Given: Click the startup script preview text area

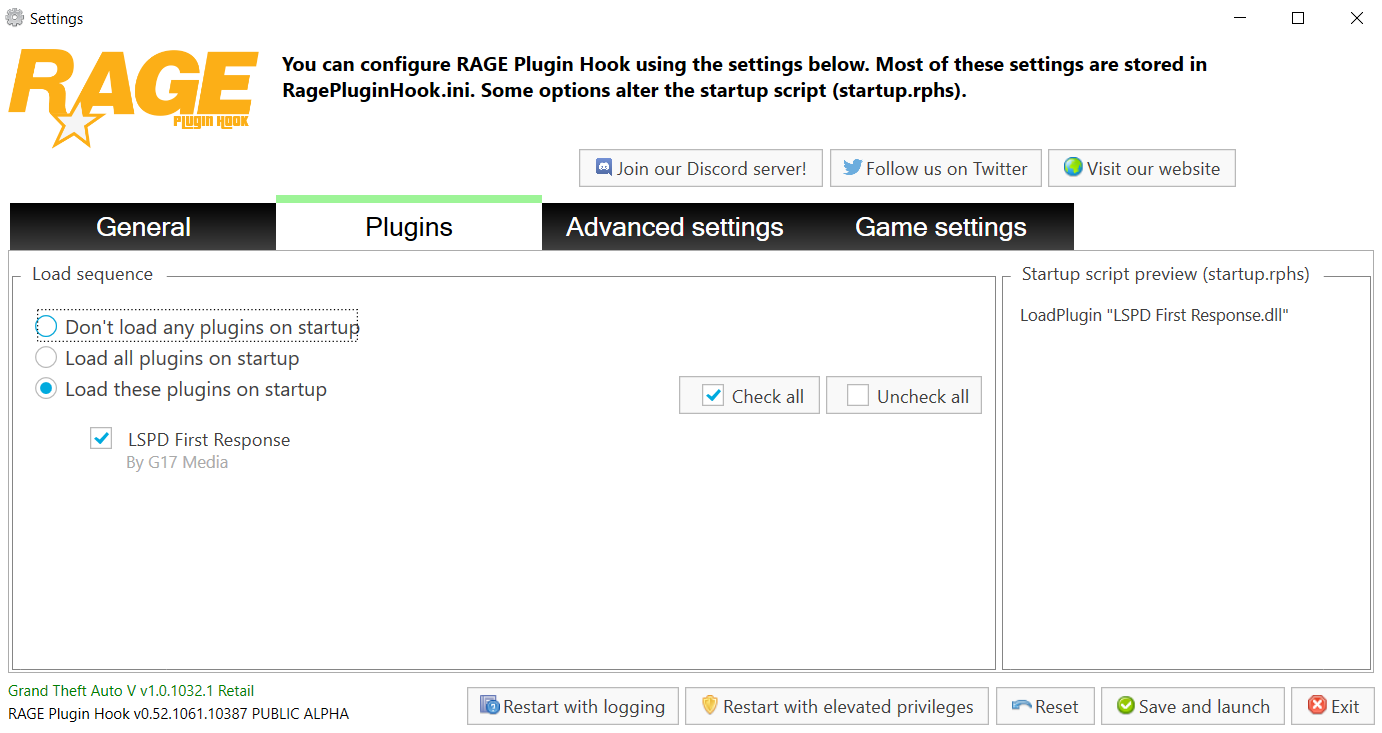Looking at the screenshot, I should [x=1186, y=480].
